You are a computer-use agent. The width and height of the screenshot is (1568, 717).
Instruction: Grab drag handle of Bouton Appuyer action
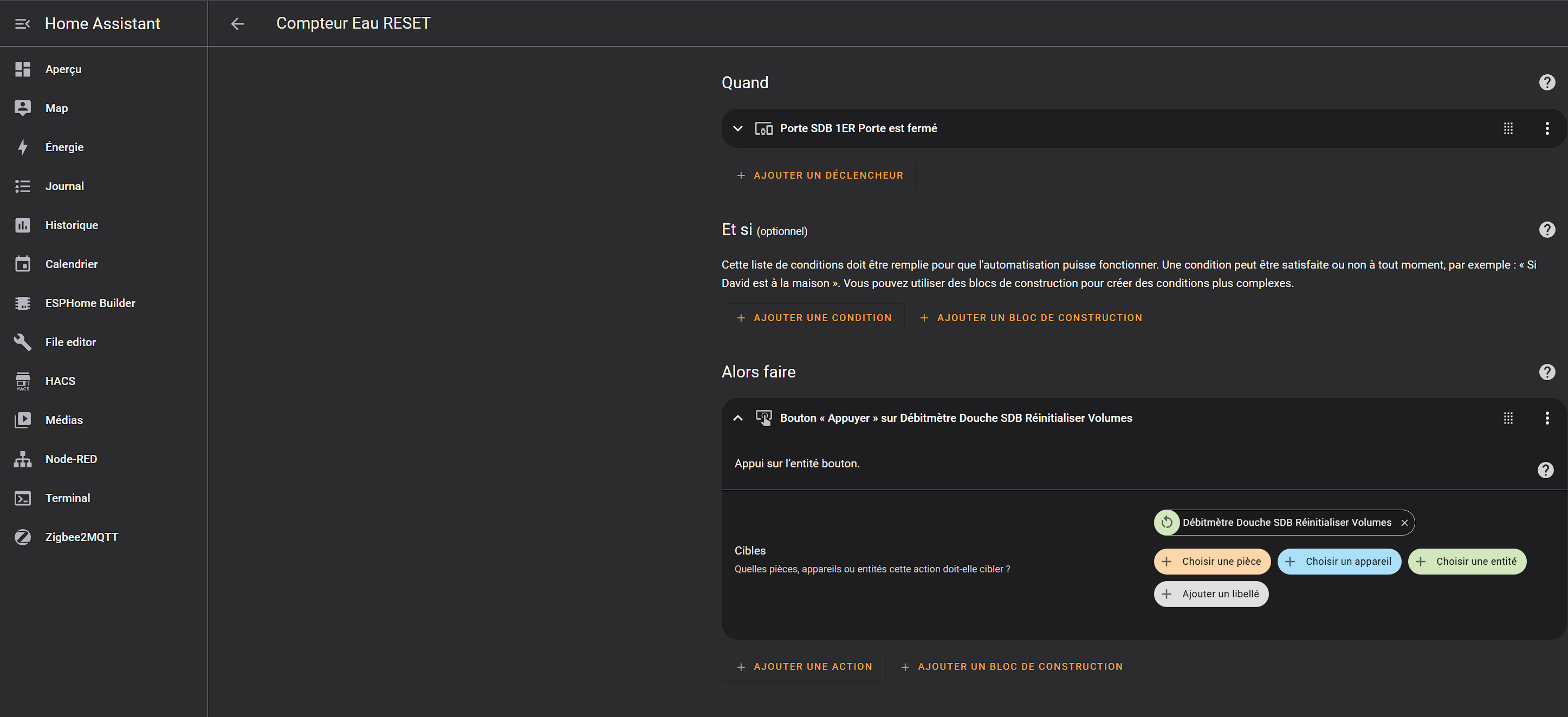[1508, 418]
